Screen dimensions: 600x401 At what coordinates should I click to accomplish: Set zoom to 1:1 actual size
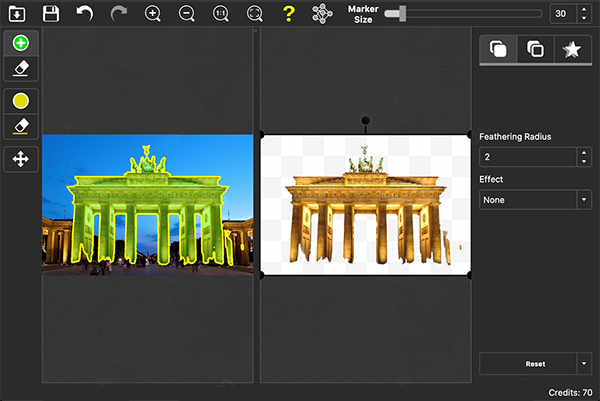pos(221,14)
